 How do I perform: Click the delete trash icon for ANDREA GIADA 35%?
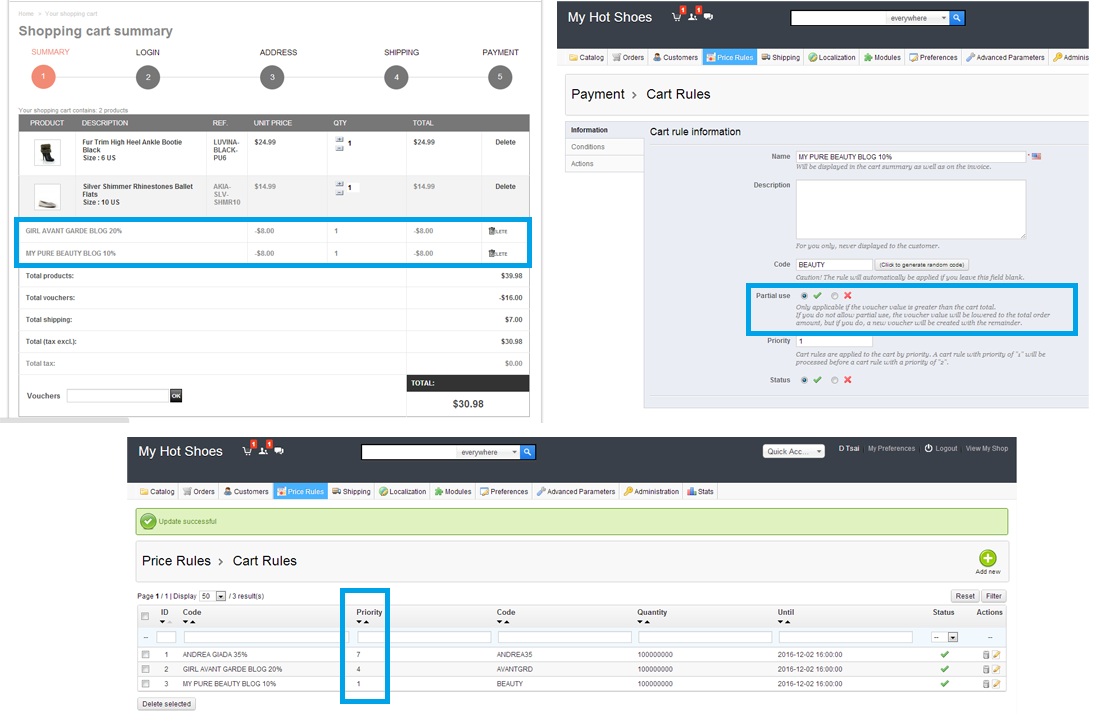[986, 655]
